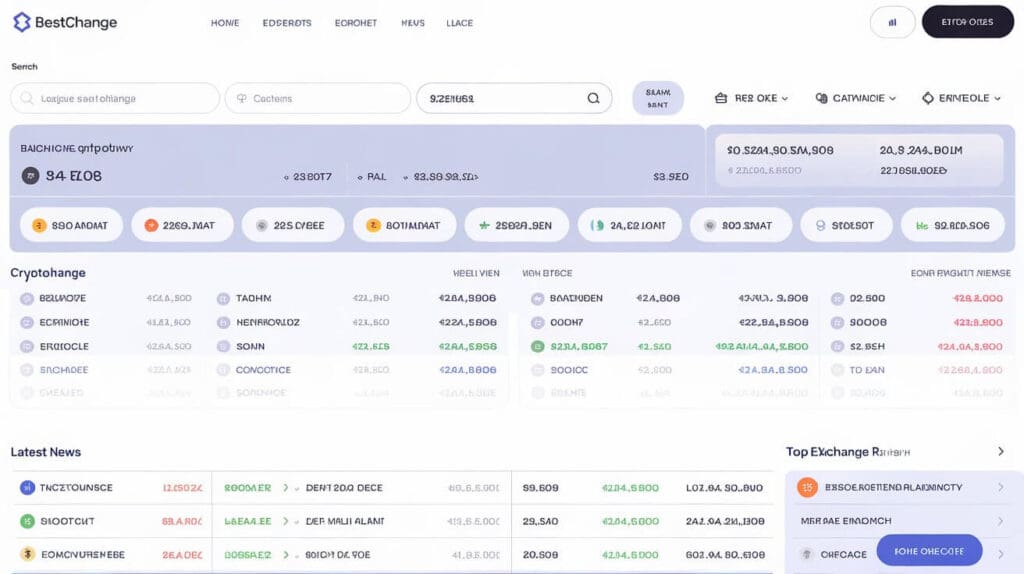Click the dark ETTOA OIES button
The height and width of the screenshot is (574, 1024).
967,22
